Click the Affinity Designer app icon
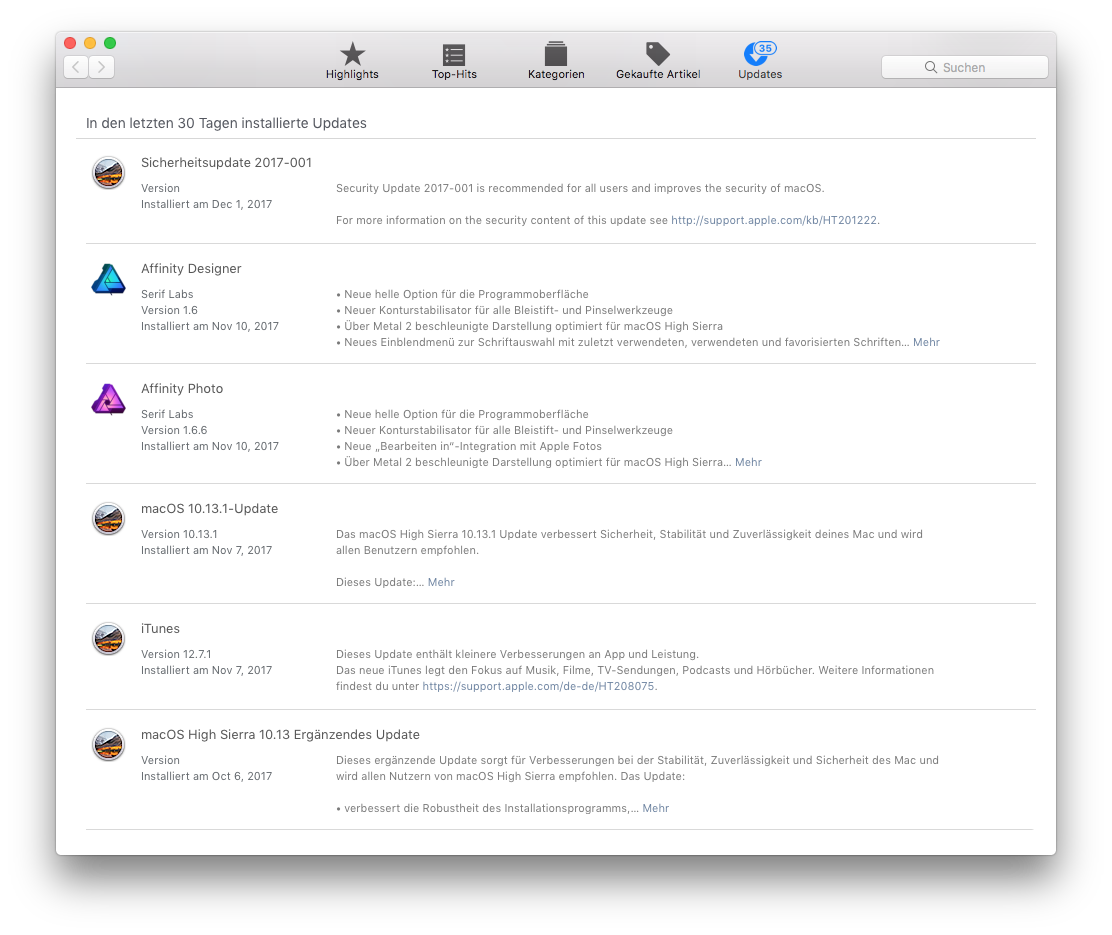The width and height of the screenshot is (1112, 935). click(x=109, y=280)
